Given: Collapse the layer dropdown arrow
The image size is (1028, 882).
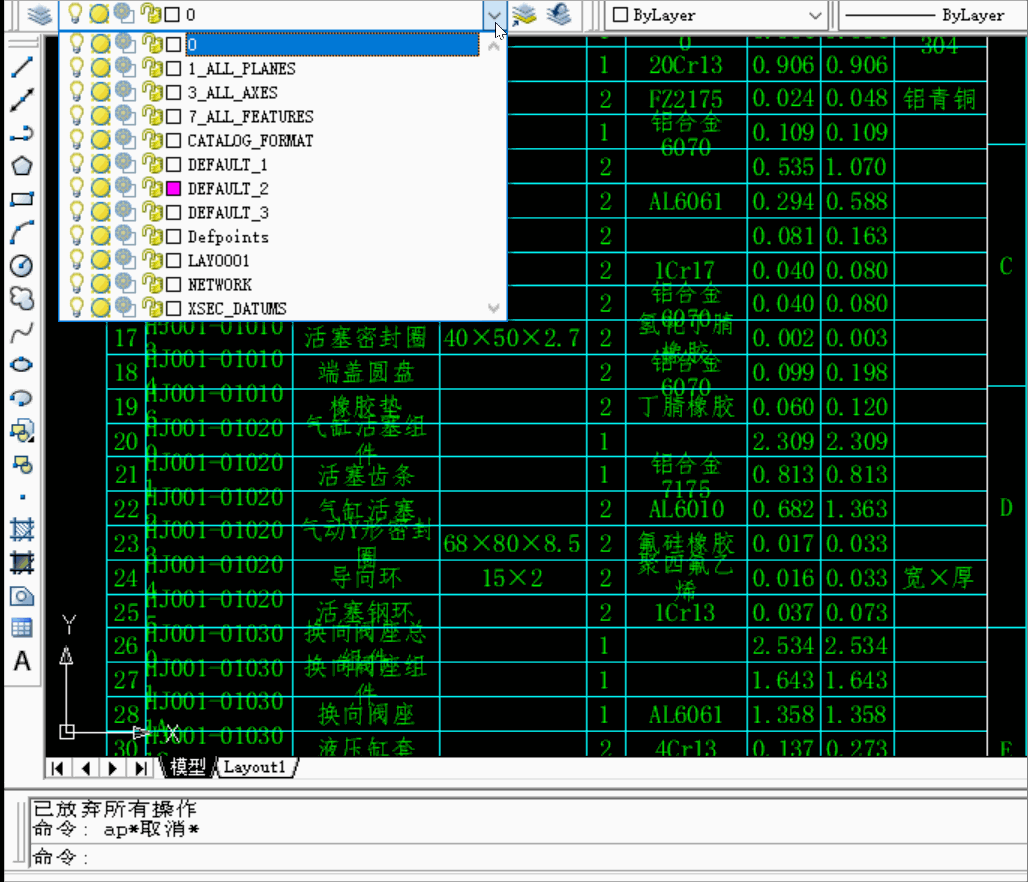Looking at the screenshot, I should [494, 15].
